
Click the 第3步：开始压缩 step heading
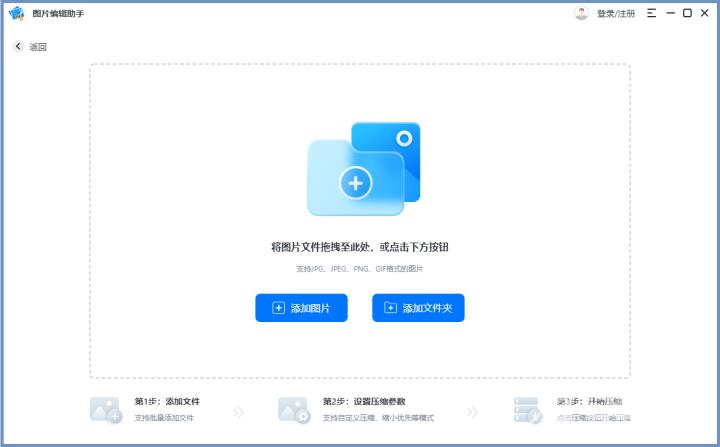582,401
